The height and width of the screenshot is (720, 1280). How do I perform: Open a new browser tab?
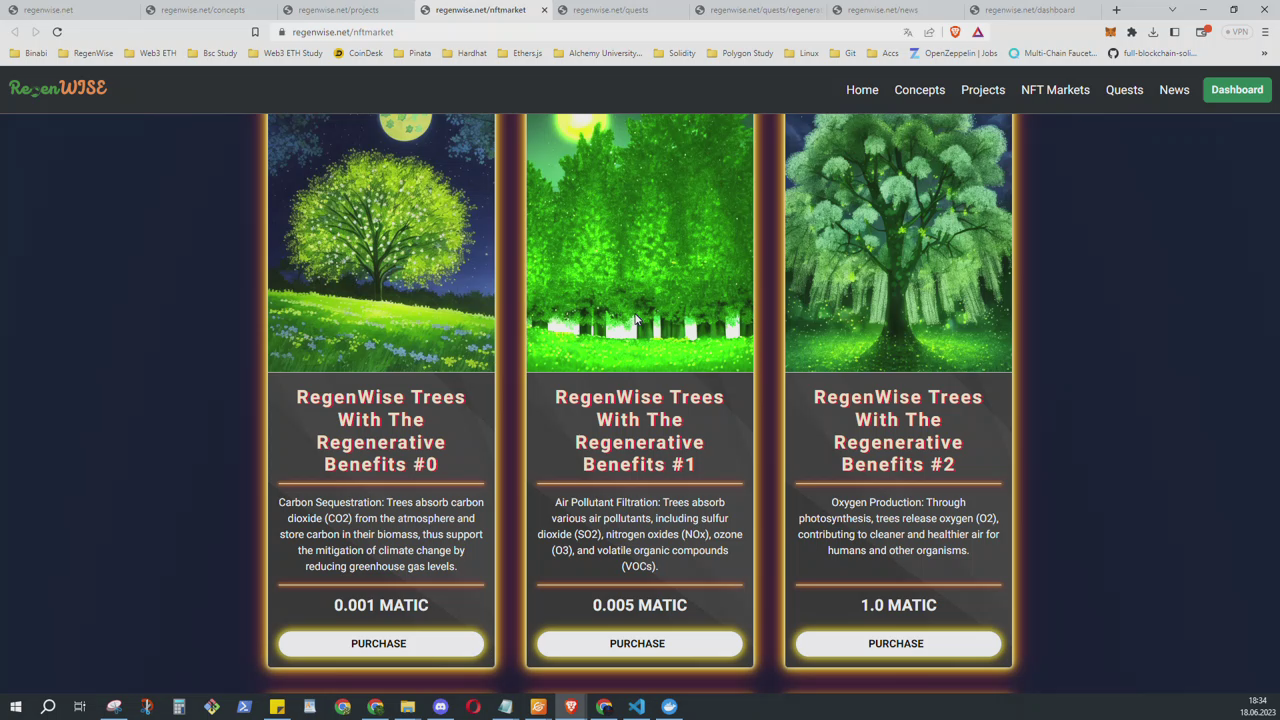pyautogui.click(x=1116, y=10)
